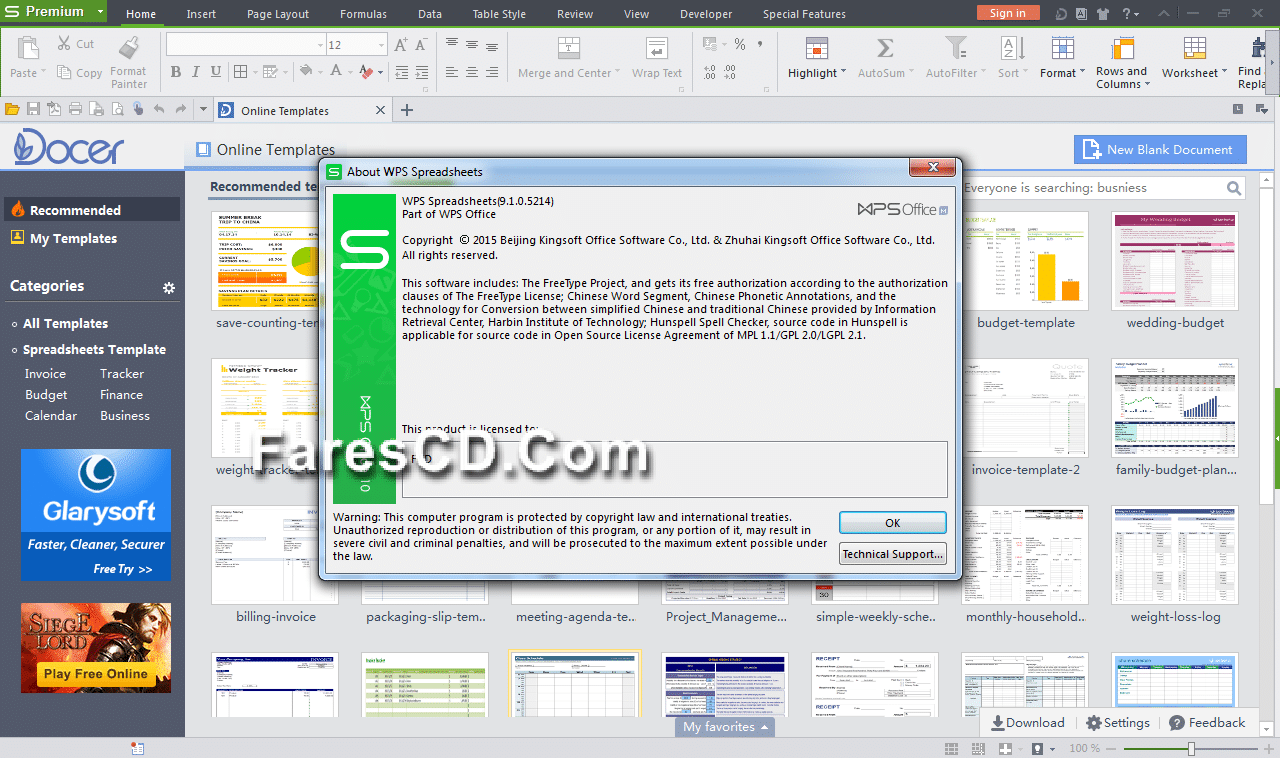Switch to the Insert ribbon tab

tap(201, 14)
